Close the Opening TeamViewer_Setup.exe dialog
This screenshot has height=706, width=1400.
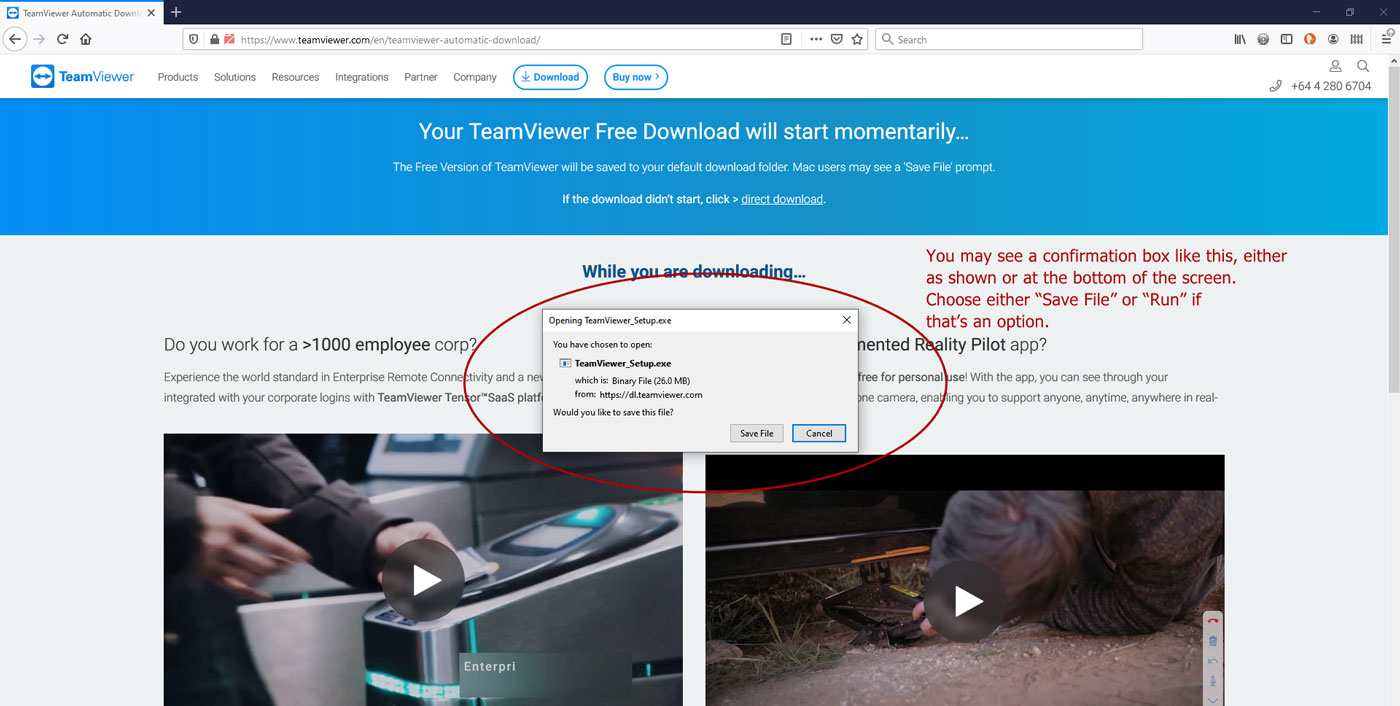(x=847, y=320)
